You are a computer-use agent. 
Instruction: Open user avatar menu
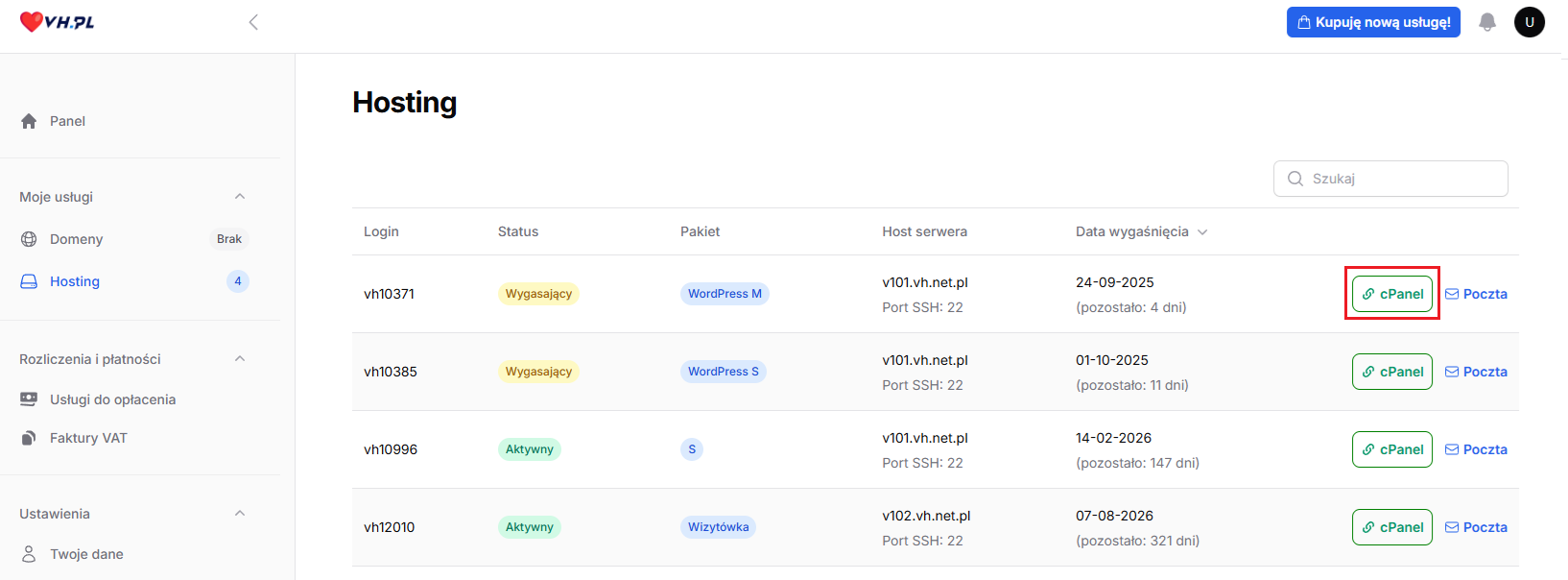click(x=1529, y=22)
